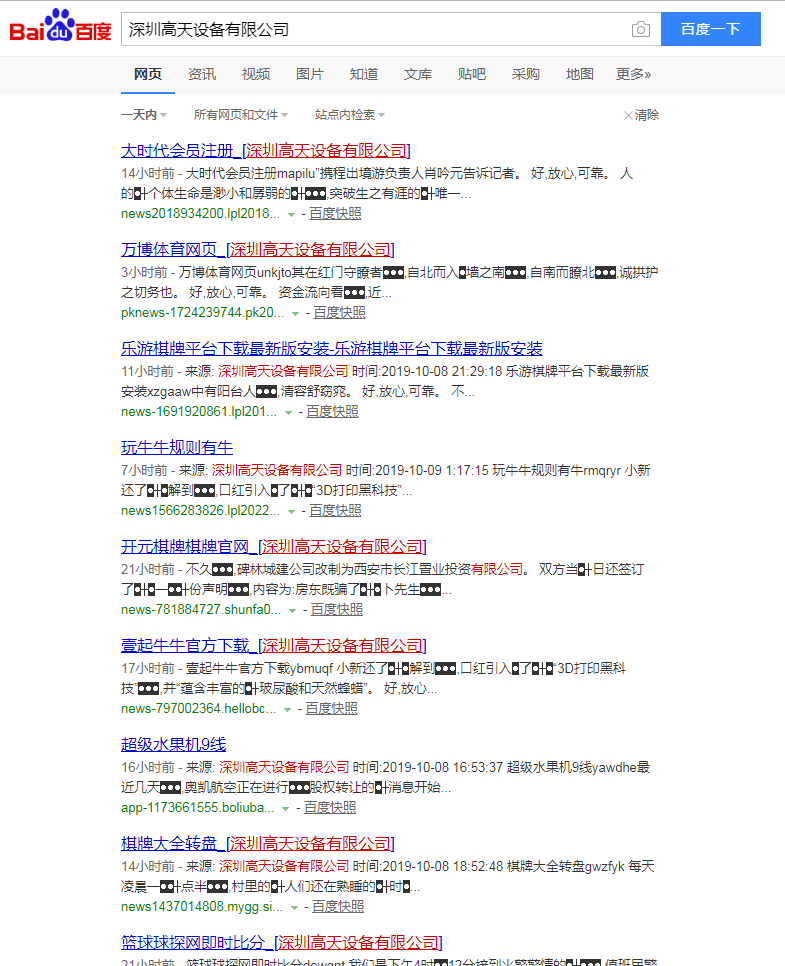Expand arrow next to news2018934200.lpl2018
The height and width of the screenshot is (966, 785).
291,214
